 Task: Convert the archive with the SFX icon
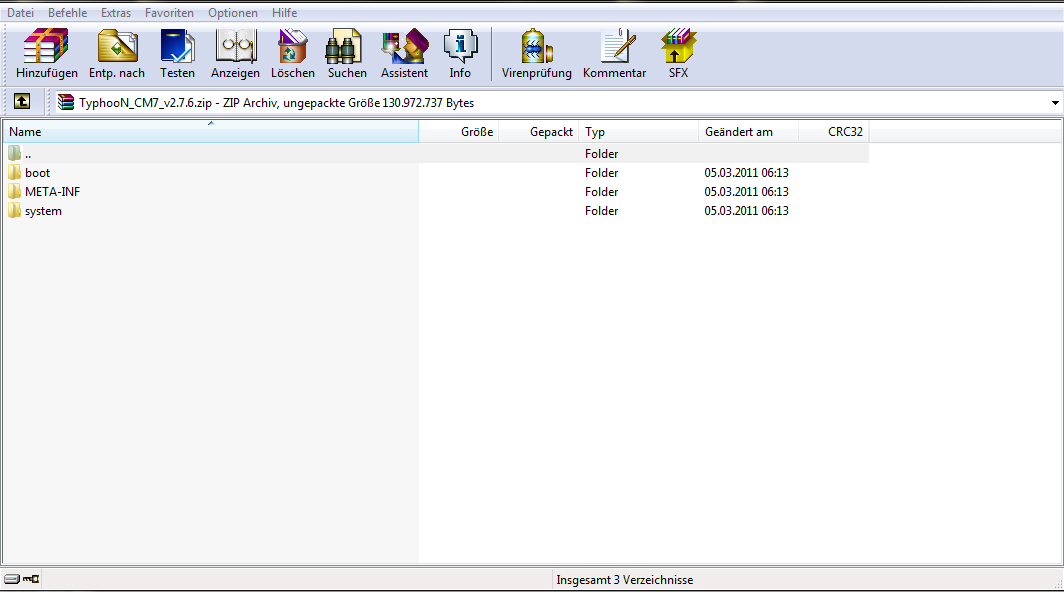[679, 54]
